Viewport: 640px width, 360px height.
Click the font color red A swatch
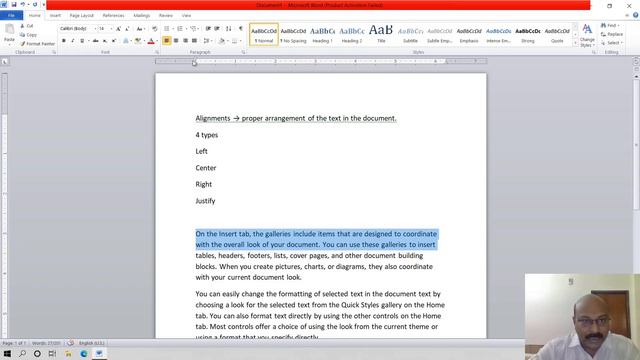tap(151, 41)
